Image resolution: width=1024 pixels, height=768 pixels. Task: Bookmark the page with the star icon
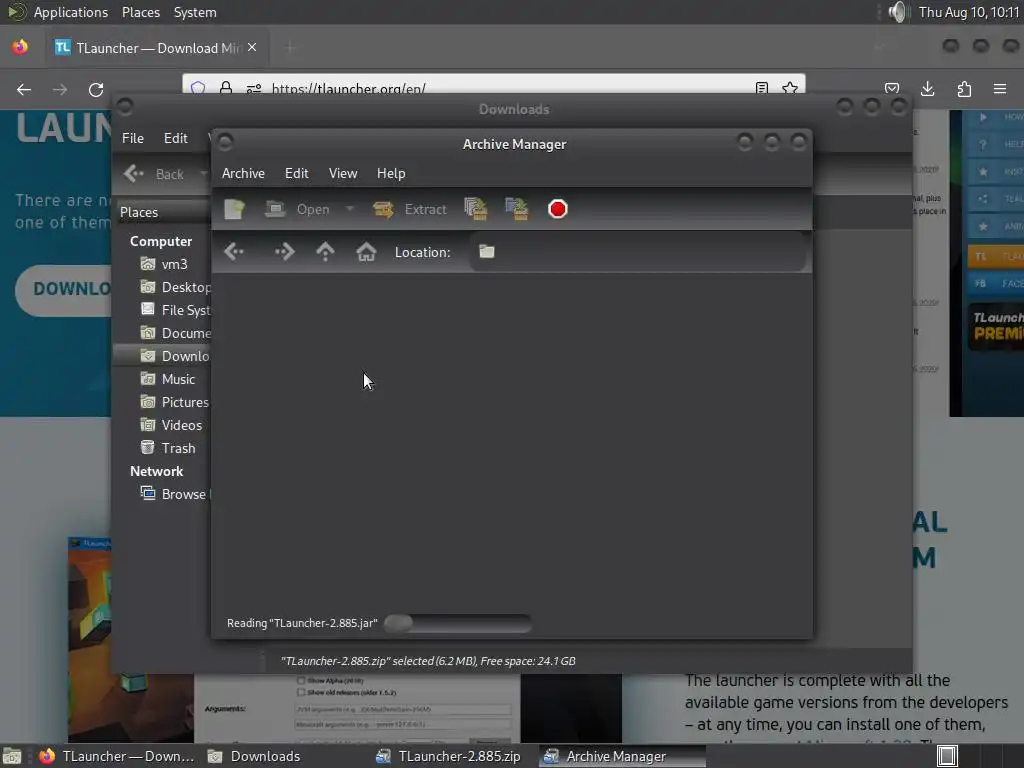coord(790,88)
